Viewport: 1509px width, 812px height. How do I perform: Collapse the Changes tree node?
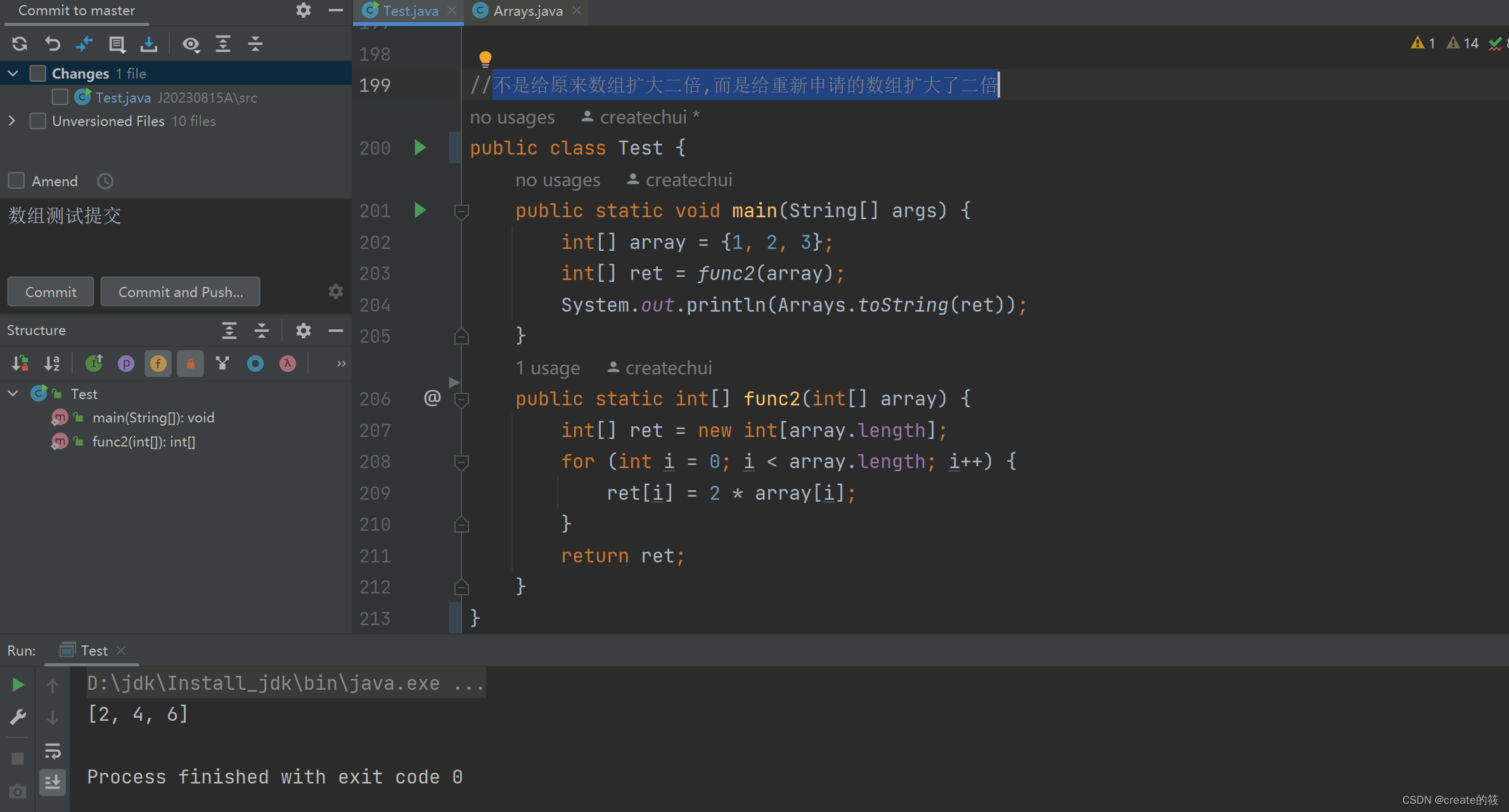pos(12,73)
